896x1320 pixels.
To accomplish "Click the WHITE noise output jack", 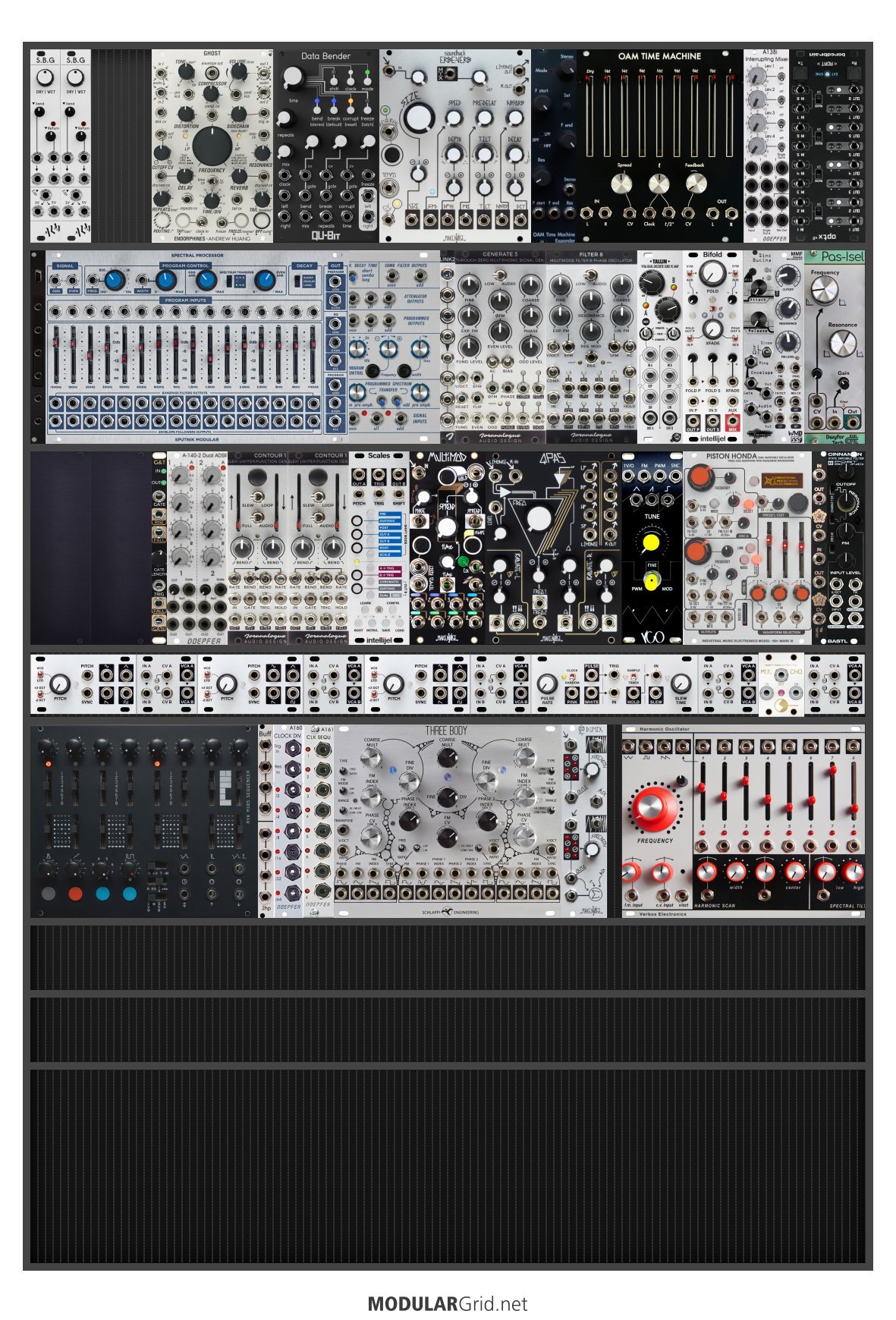I will 591,692.
